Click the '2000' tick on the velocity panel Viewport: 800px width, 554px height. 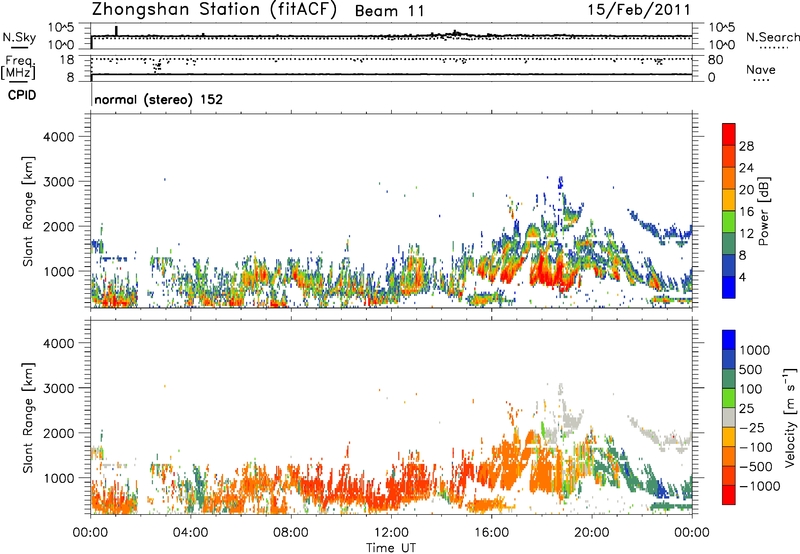[58, 433]
